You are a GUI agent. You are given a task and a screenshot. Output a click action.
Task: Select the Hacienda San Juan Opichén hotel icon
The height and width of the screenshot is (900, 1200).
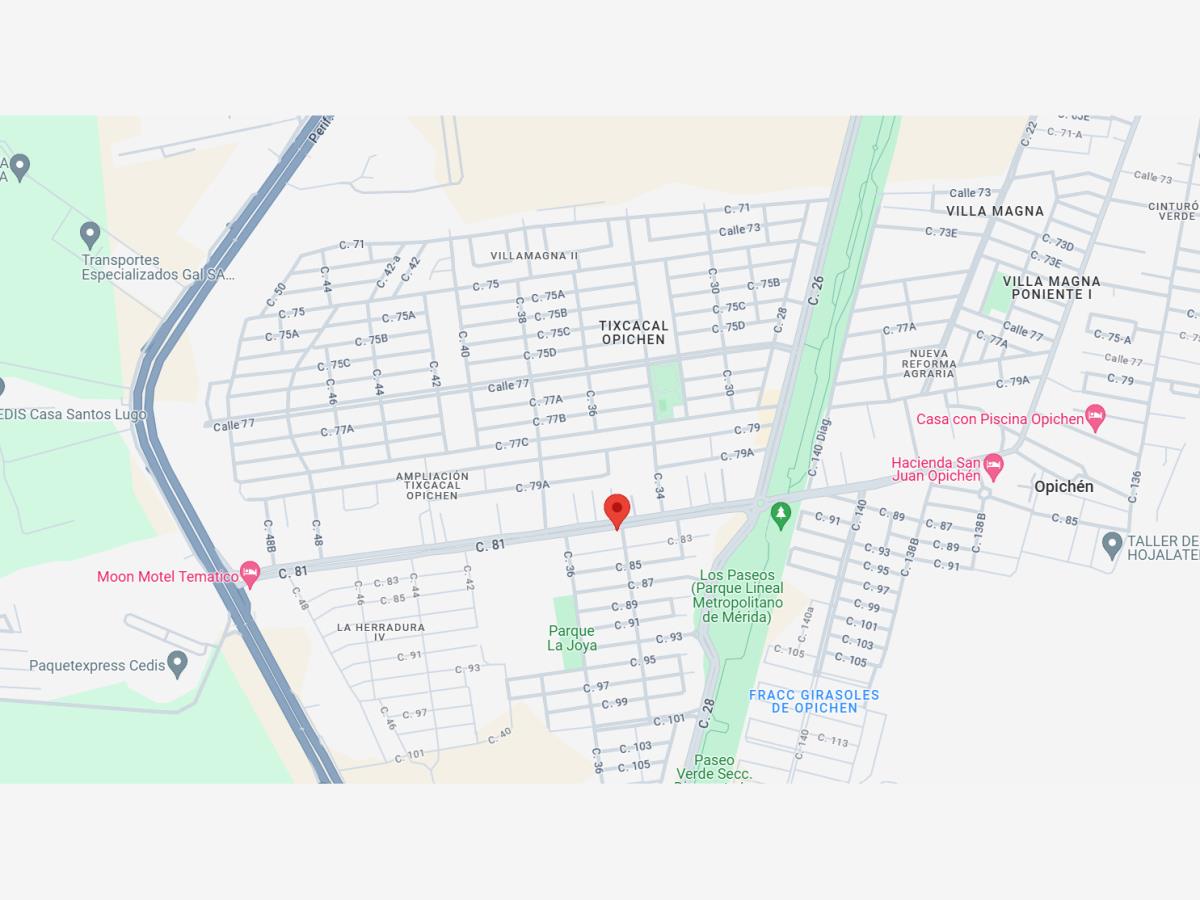[993, 465]
